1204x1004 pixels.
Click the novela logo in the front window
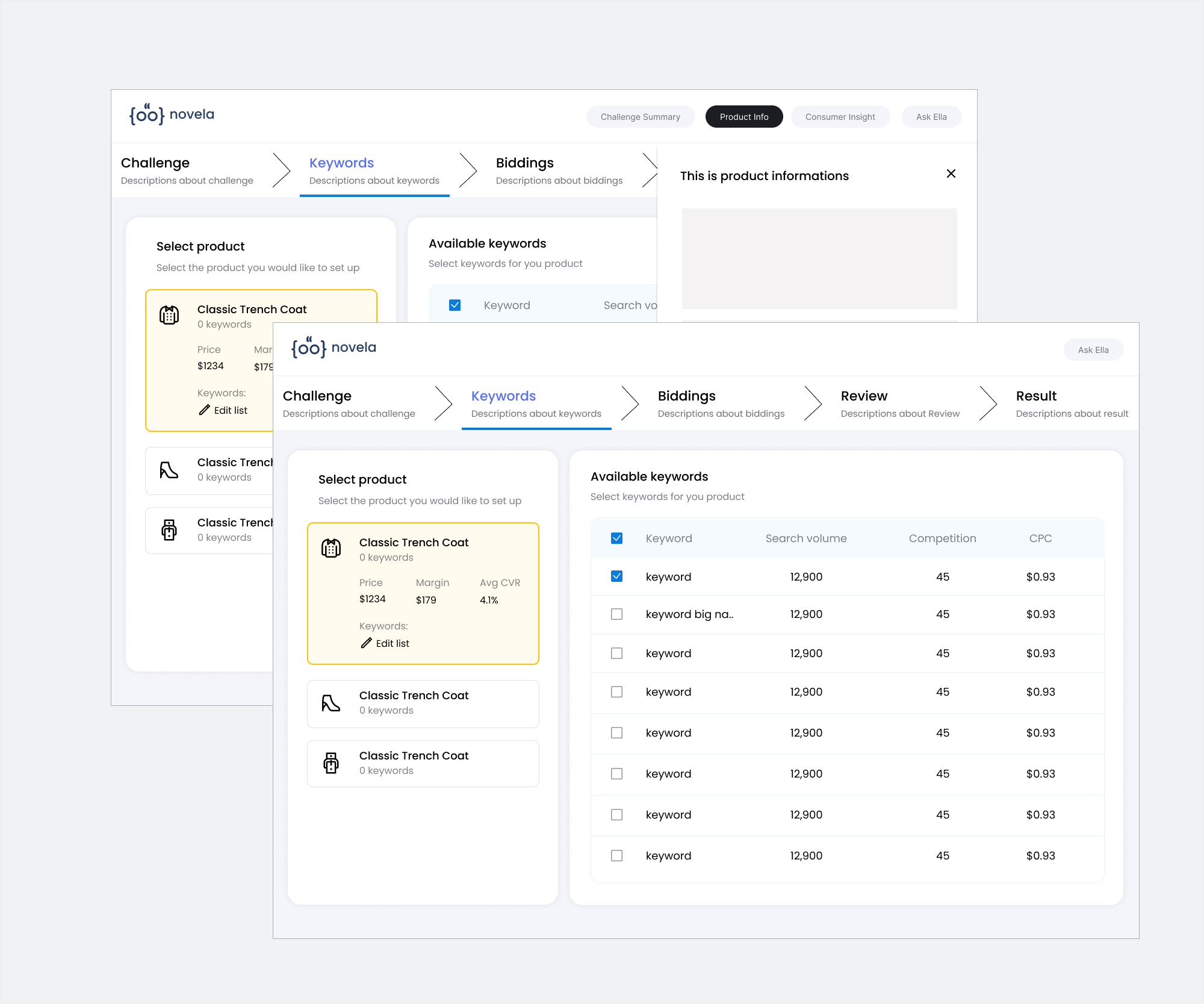click(334, 348)
